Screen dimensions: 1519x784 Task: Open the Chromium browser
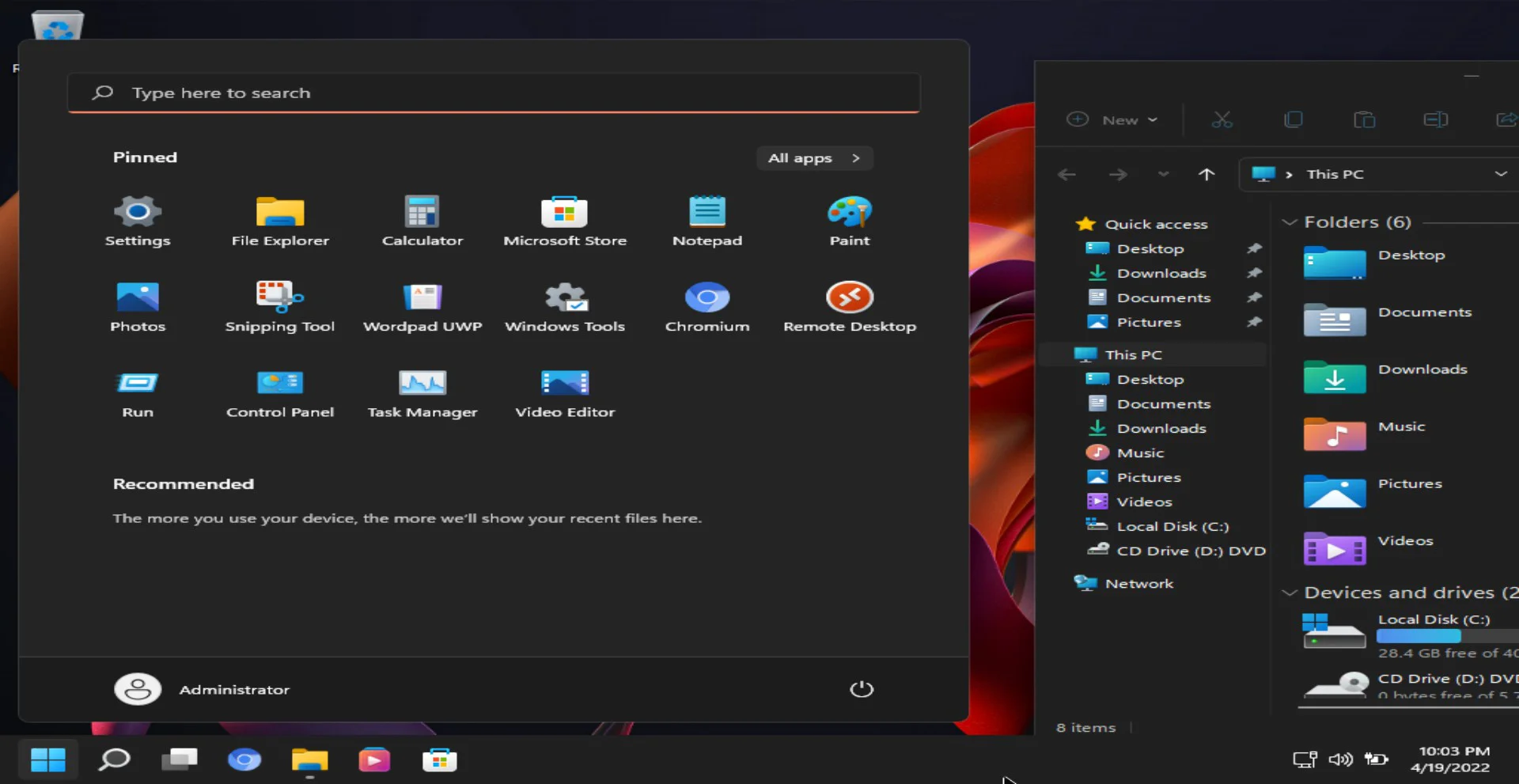click(x=706, y=307)
